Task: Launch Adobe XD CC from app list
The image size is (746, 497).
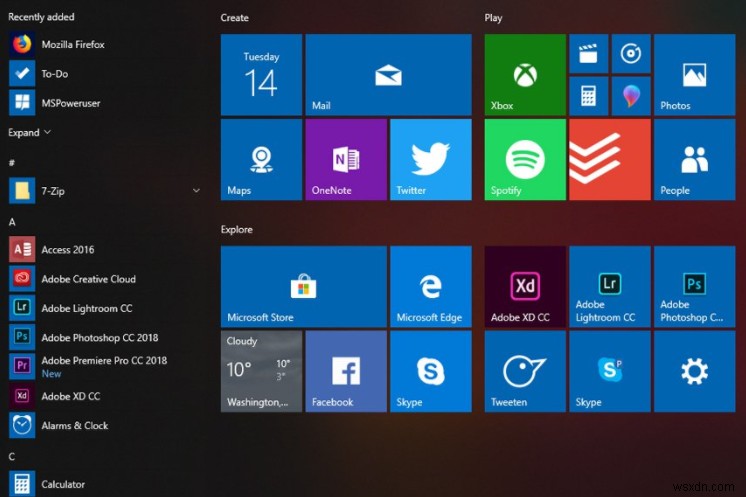Action: [x=105, y=396]
